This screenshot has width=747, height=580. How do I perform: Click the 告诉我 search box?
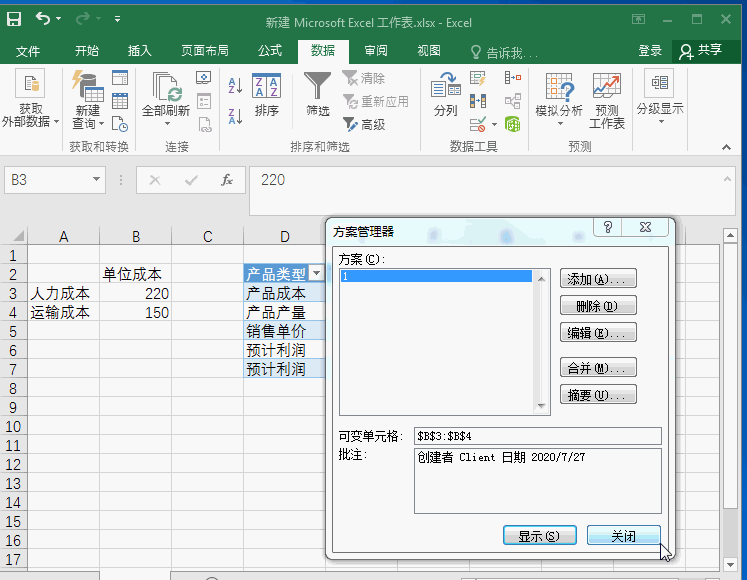click(x=504, y=52)
